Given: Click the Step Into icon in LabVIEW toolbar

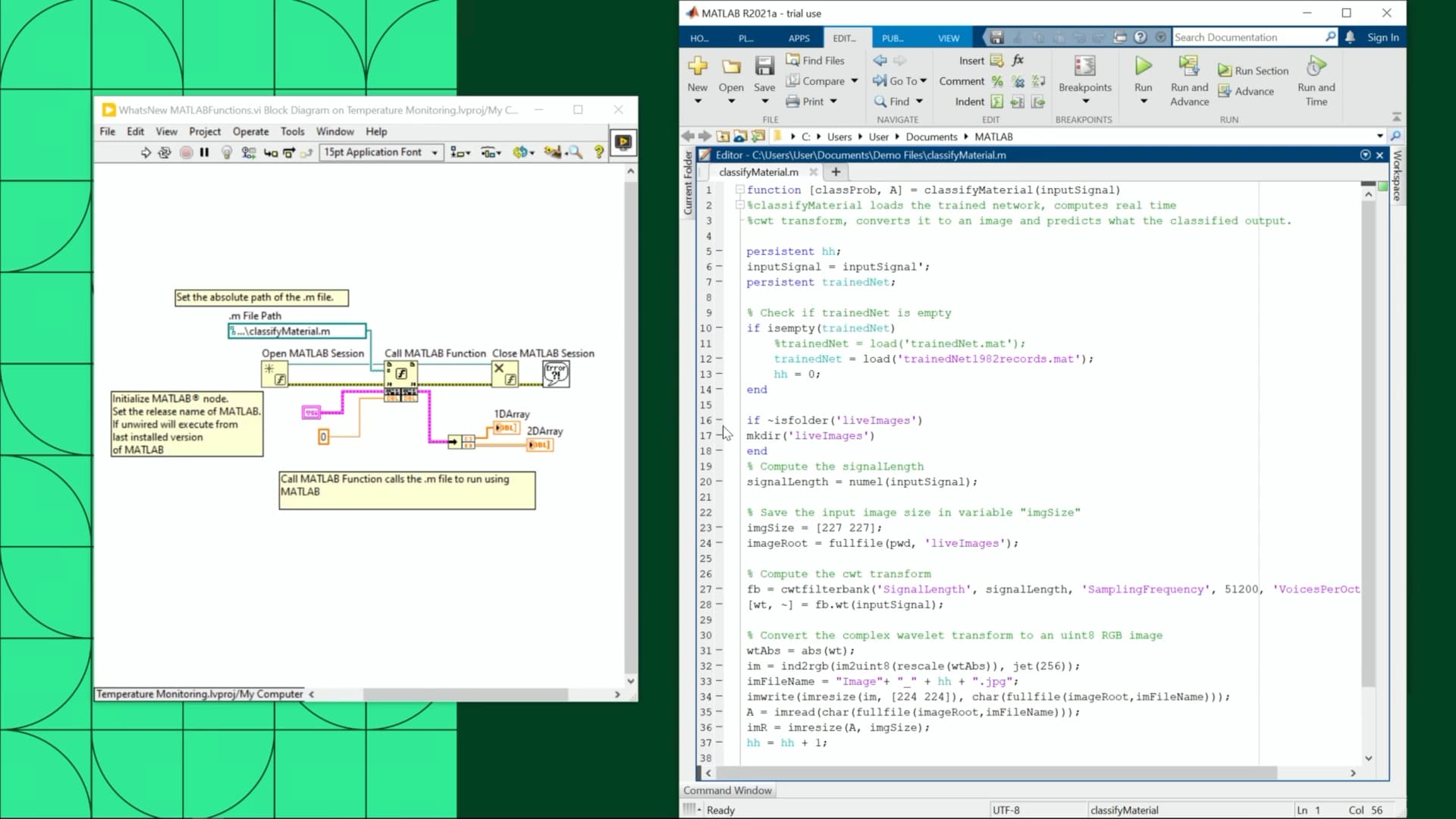Looking at the screenshot, I should [271, 152].
